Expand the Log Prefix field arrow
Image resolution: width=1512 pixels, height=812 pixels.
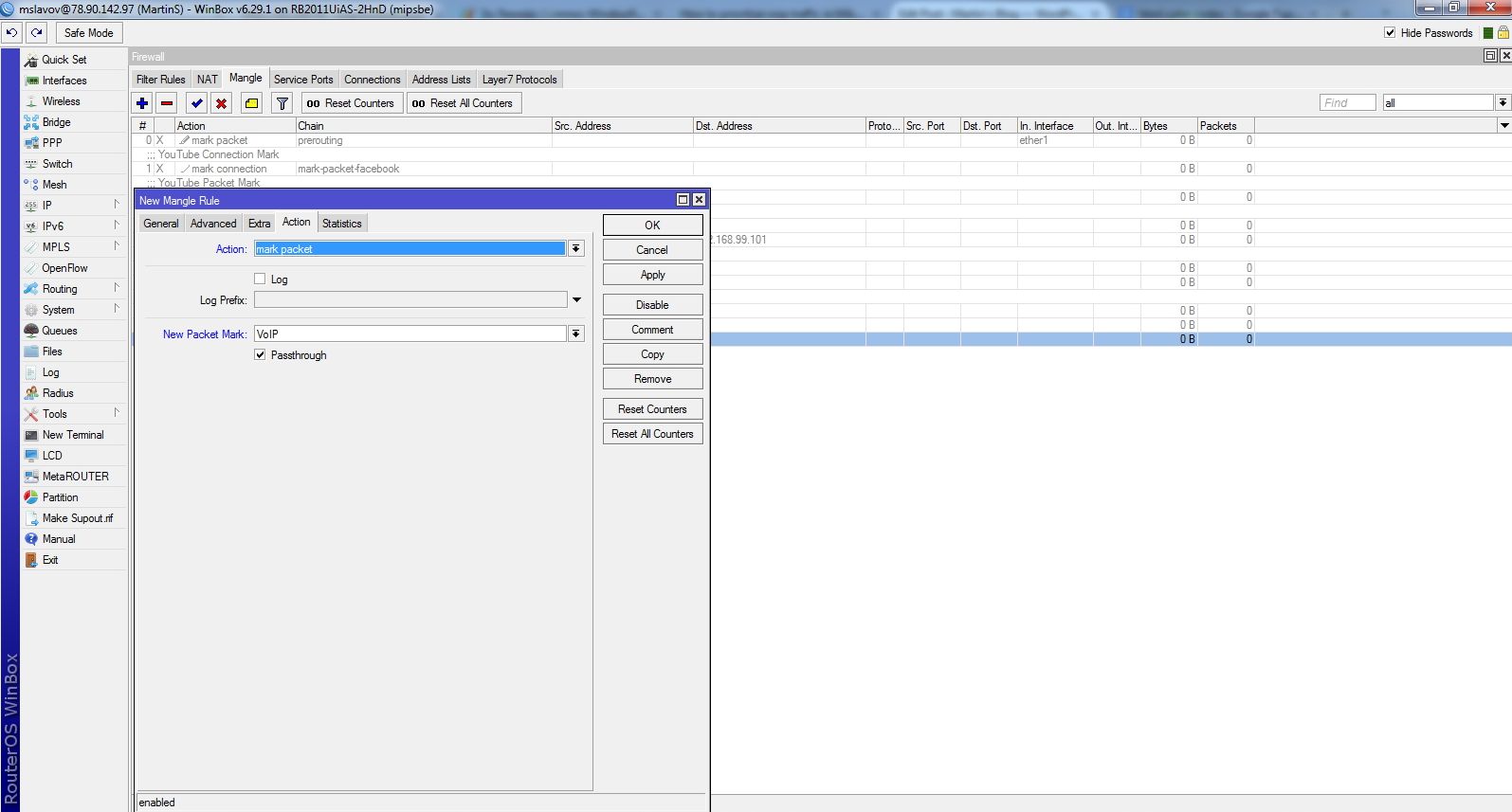coord(576,299)
